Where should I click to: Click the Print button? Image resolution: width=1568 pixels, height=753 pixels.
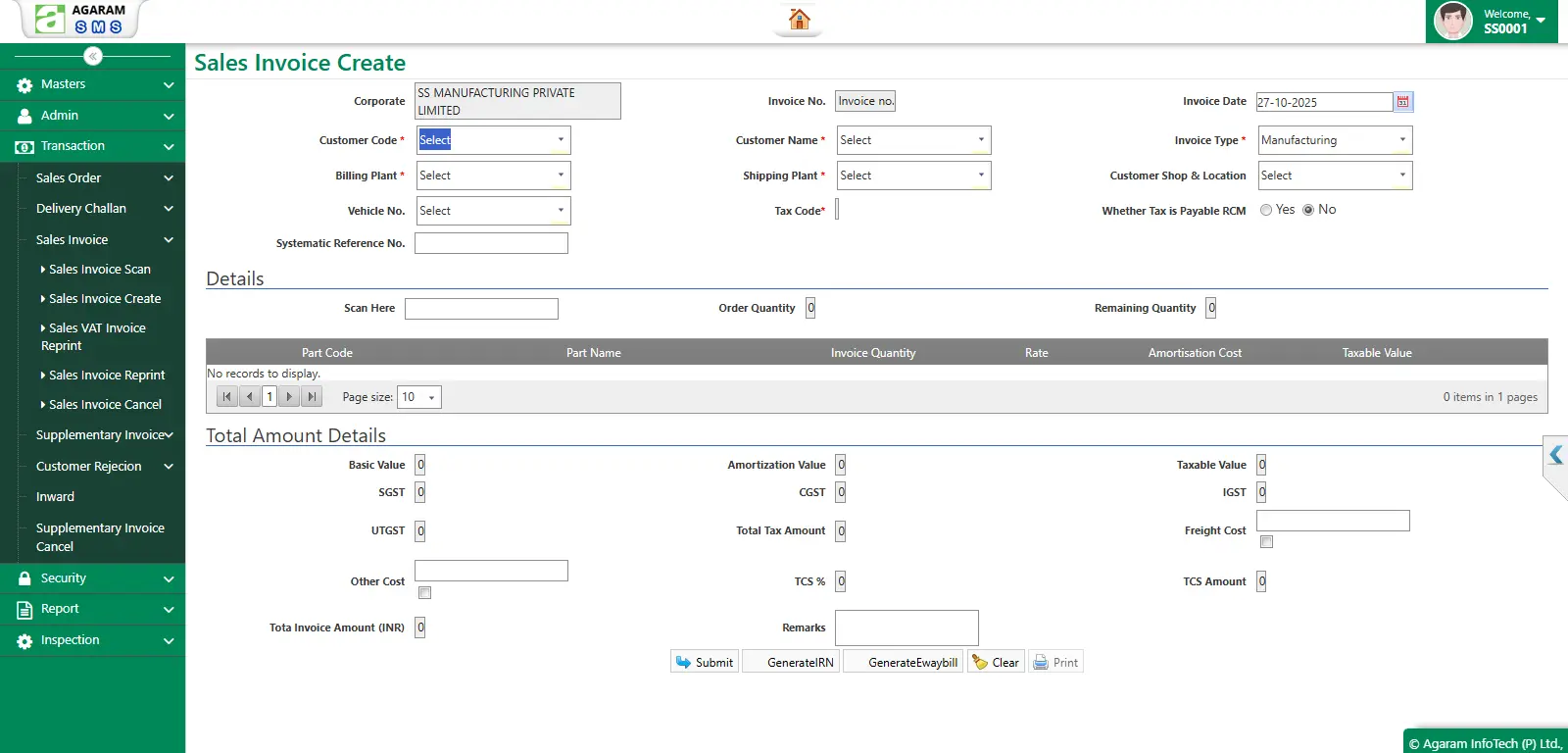[1055, 662]
